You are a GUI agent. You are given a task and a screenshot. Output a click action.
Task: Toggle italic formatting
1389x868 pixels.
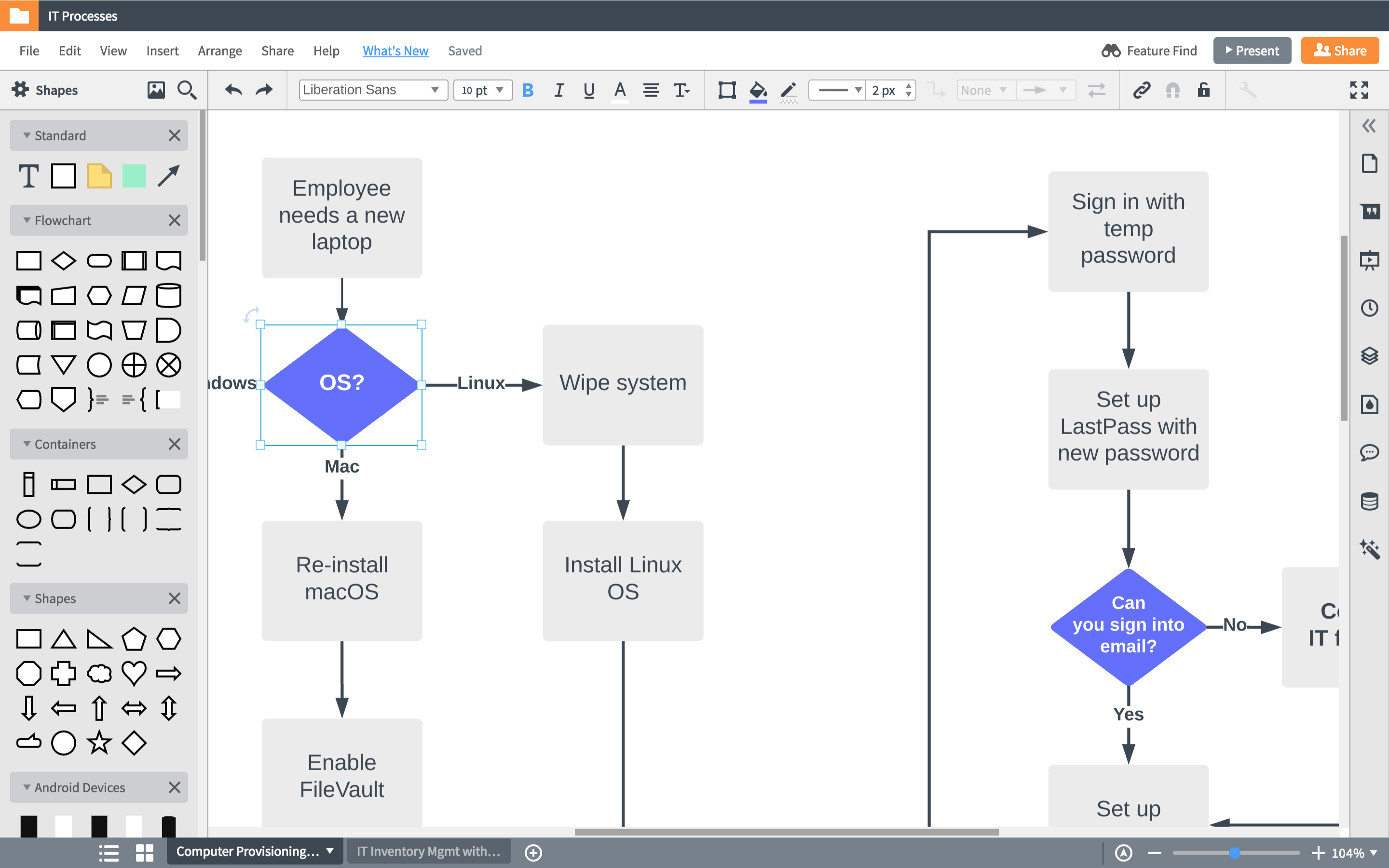pyautogui.click(x=558, y=90)
